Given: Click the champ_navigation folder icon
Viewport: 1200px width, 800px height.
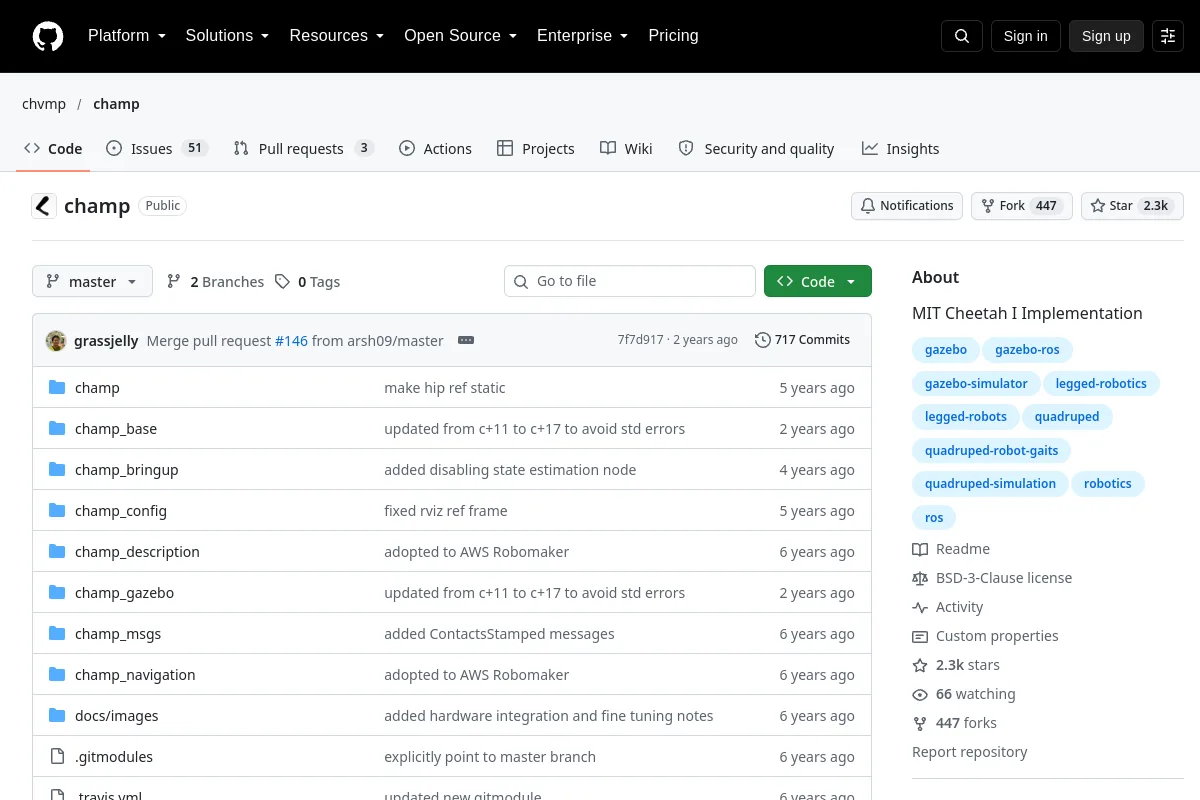Looking at the screenshot, I should coord(57,674).
